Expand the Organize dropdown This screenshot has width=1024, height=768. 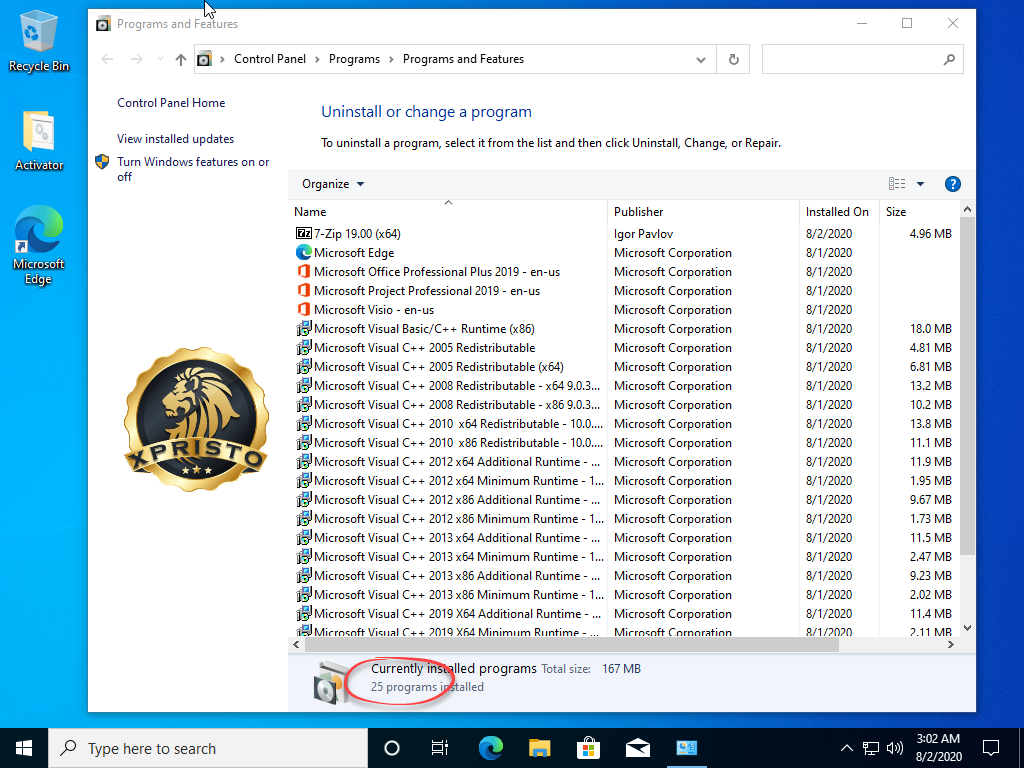(332, 184)
